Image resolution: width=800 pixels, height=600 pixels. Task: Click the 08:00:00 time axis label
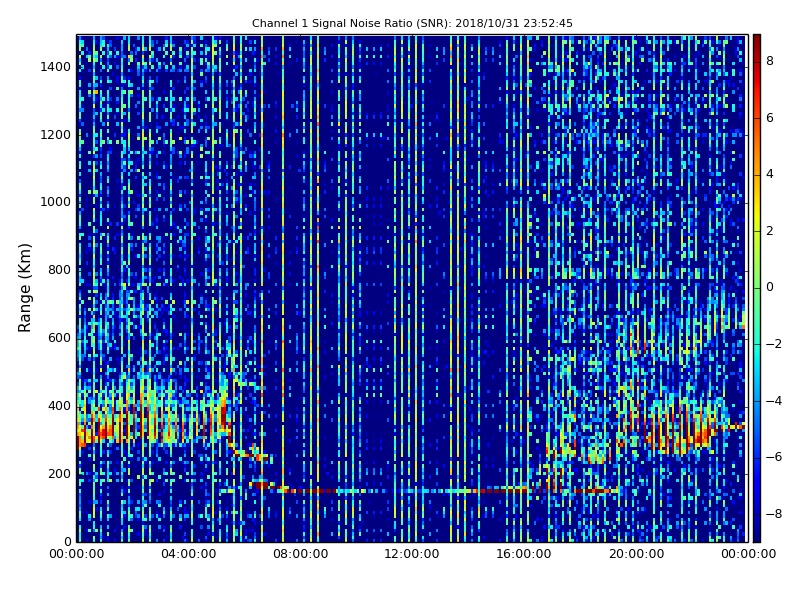coord(301,554)
